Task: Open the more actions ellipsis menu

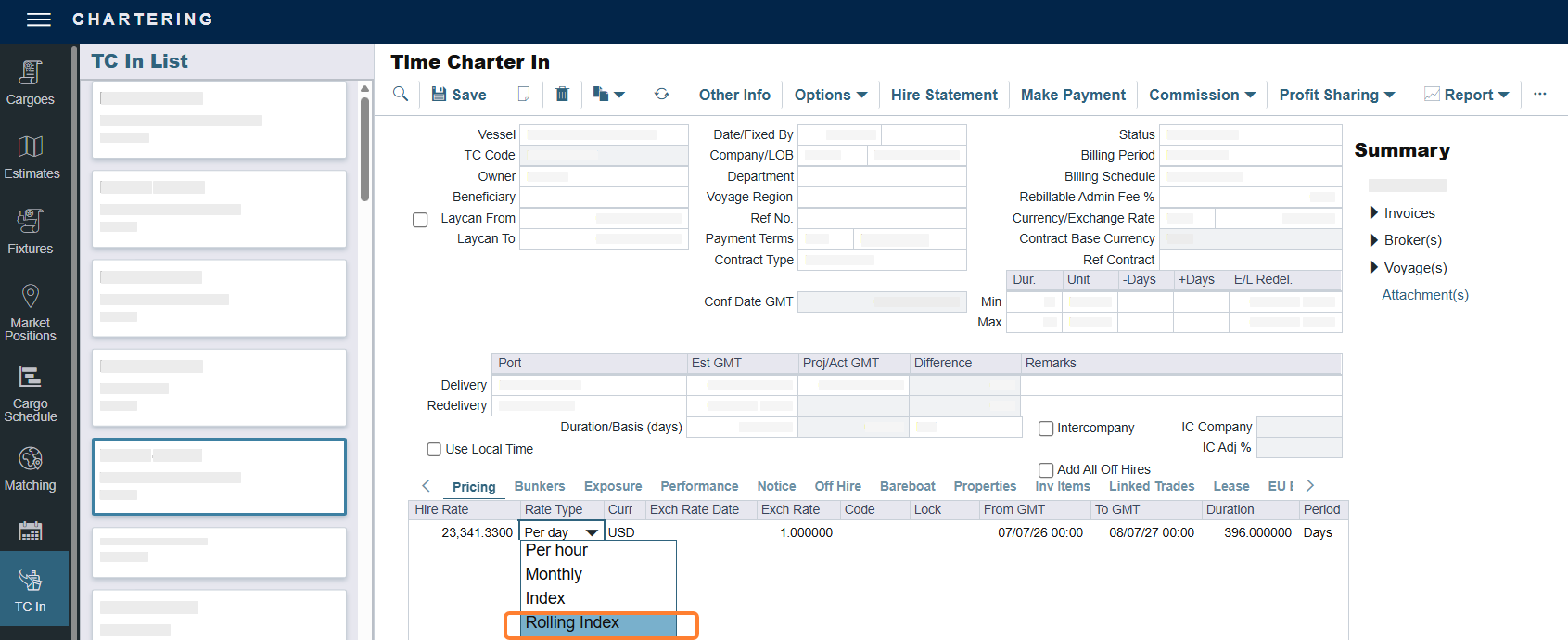Action: tap(1540, 94)
